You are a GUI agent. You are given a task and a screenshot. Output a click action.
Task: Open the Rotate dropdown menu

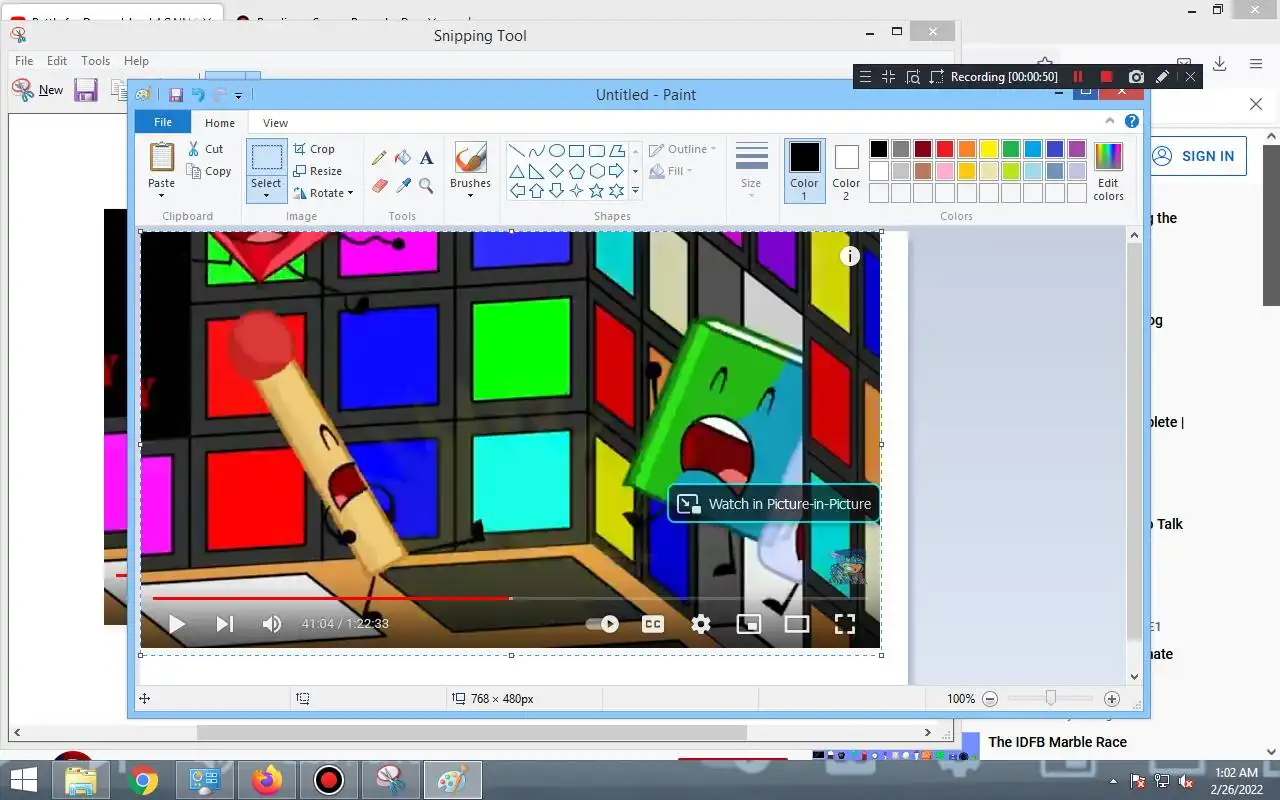323,193
